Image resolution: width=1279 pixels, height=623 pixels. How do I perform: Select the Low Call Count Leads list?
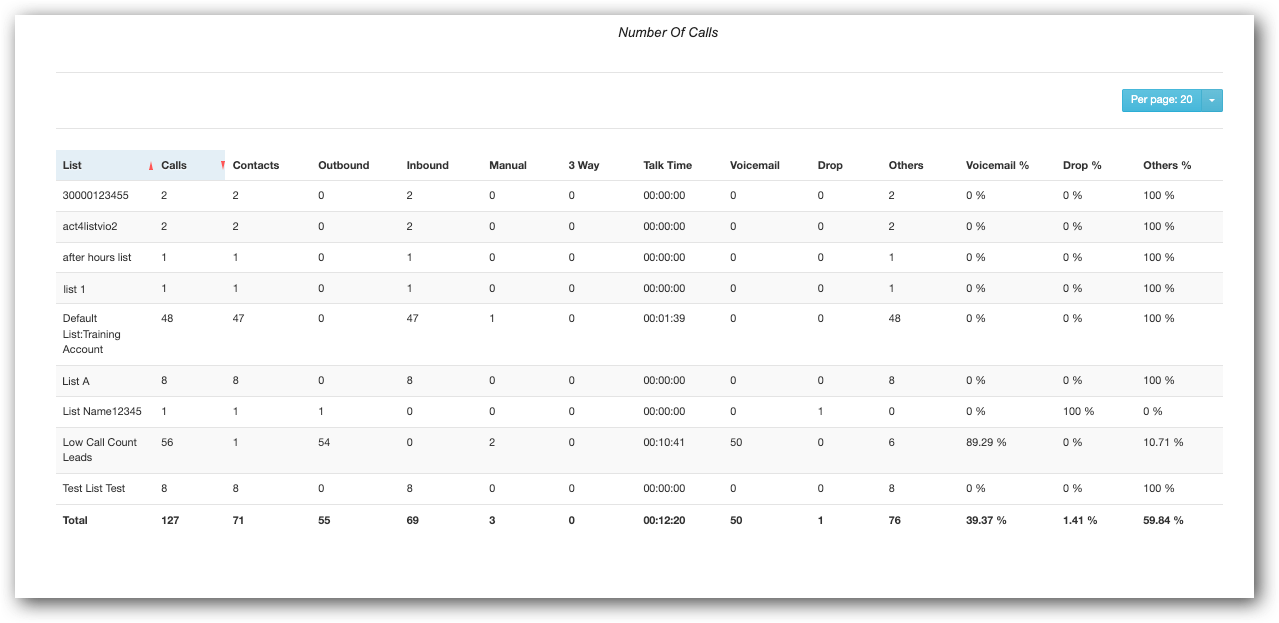tap(98, 449)
